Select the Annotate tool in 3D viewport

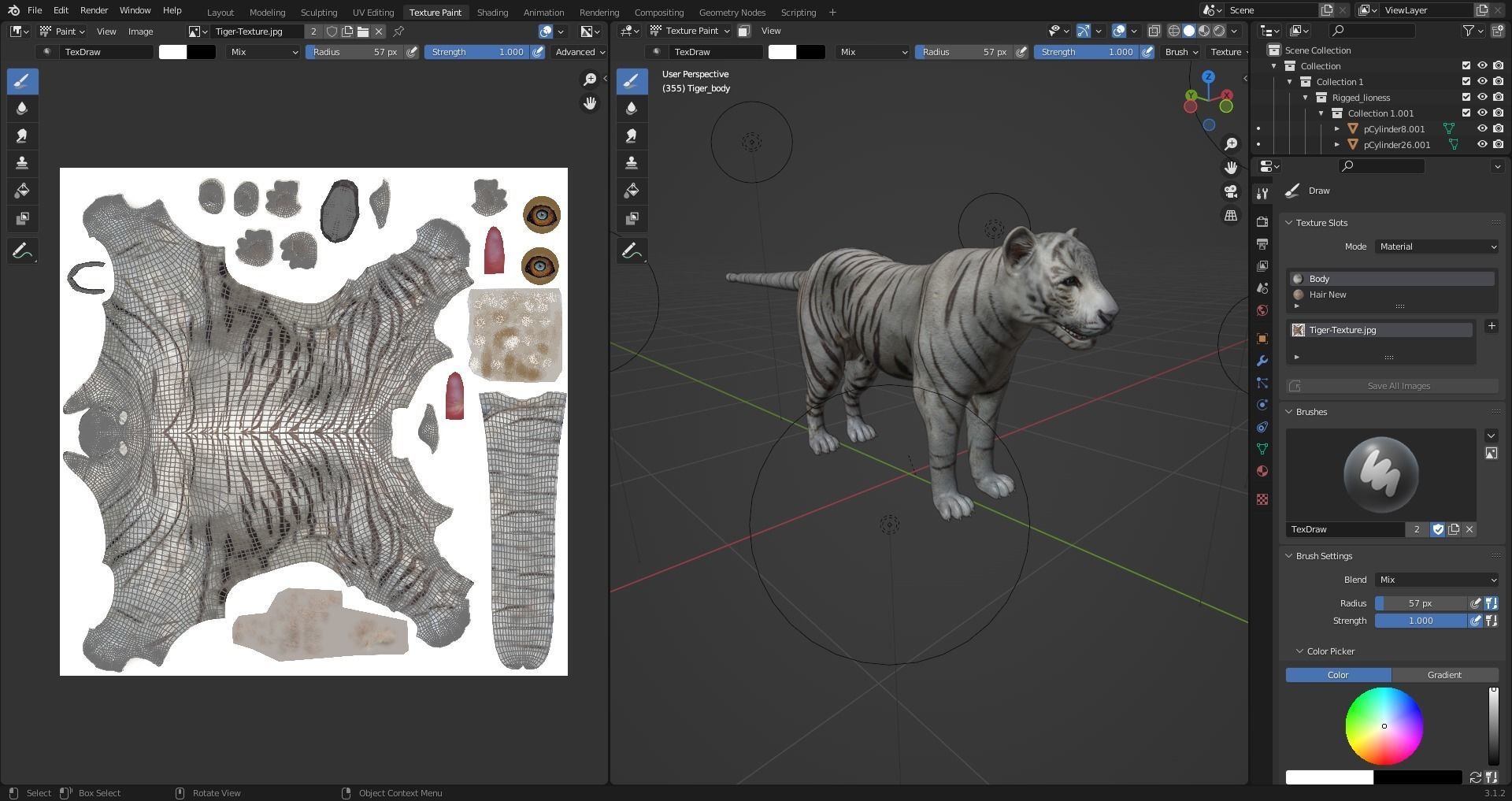(632, 251)
